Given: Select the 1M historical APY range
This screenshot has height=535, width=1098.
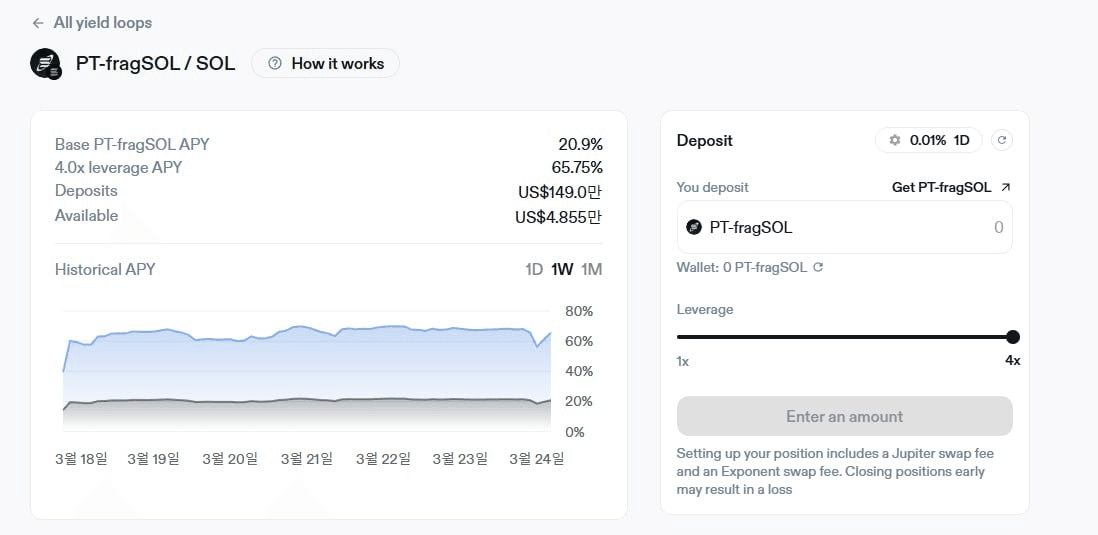Looking at the screenshot, I should 592,270.
